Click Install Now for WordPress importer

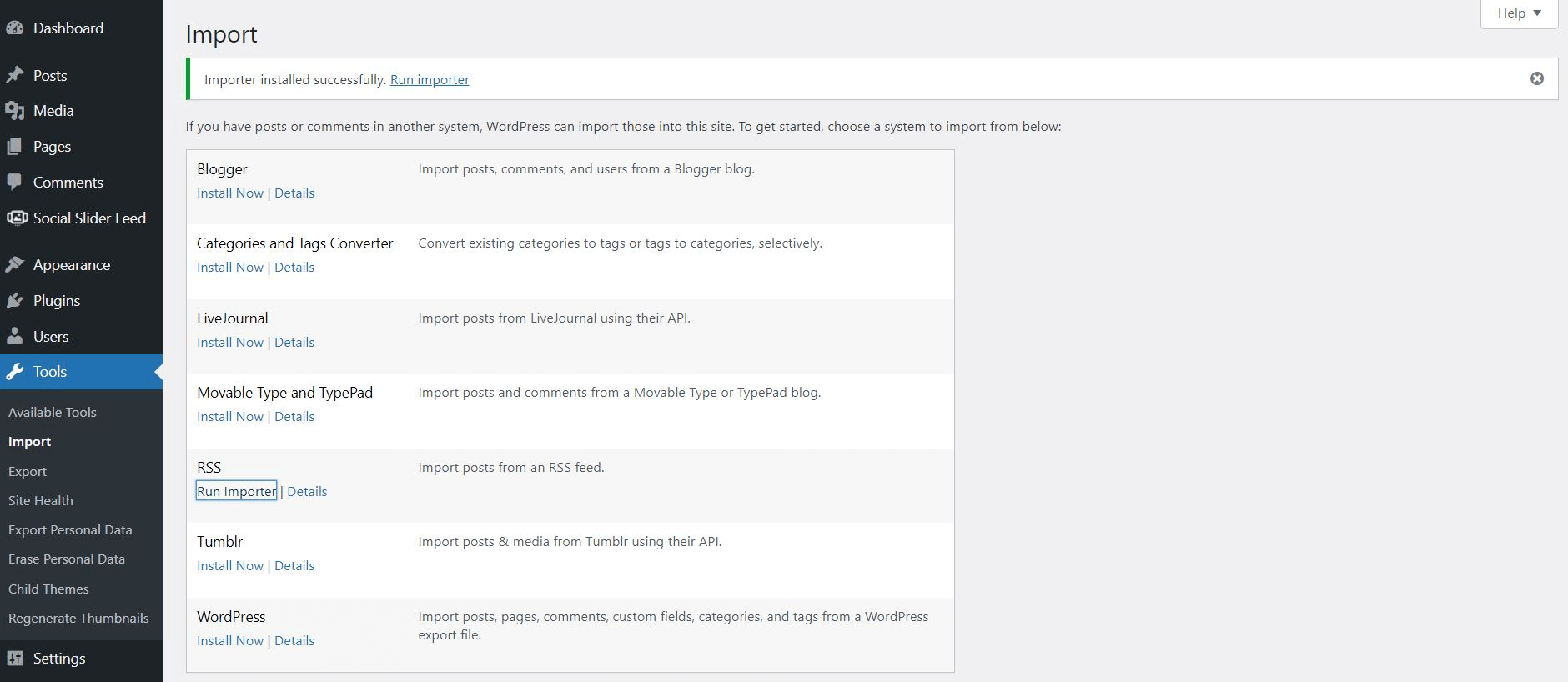pyautogui.click(x=230, y=640)
